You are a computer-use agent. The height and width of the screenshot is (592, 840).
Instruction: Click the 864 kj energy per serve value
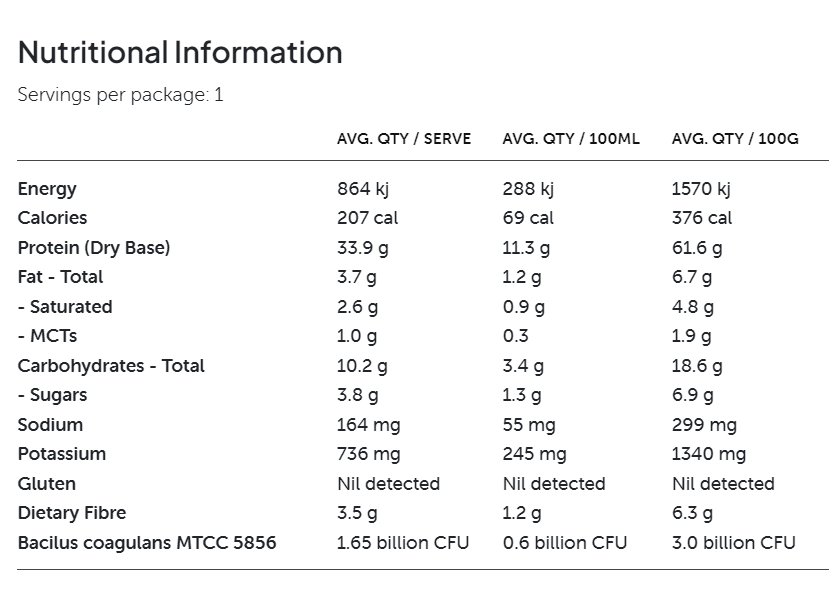pyautogui.click(x=363, y=189)
